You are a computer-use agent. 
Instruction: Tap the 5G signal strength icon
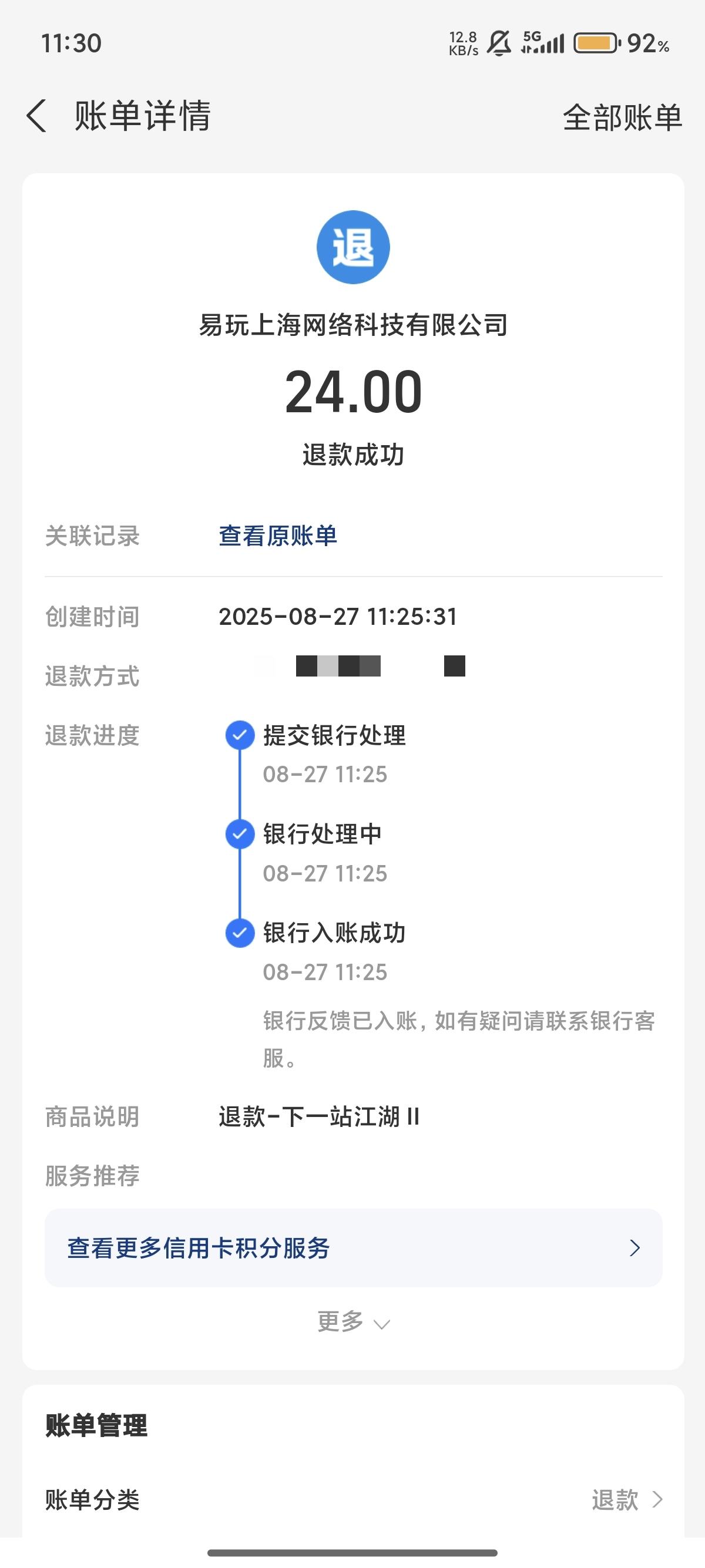(542, 43)
